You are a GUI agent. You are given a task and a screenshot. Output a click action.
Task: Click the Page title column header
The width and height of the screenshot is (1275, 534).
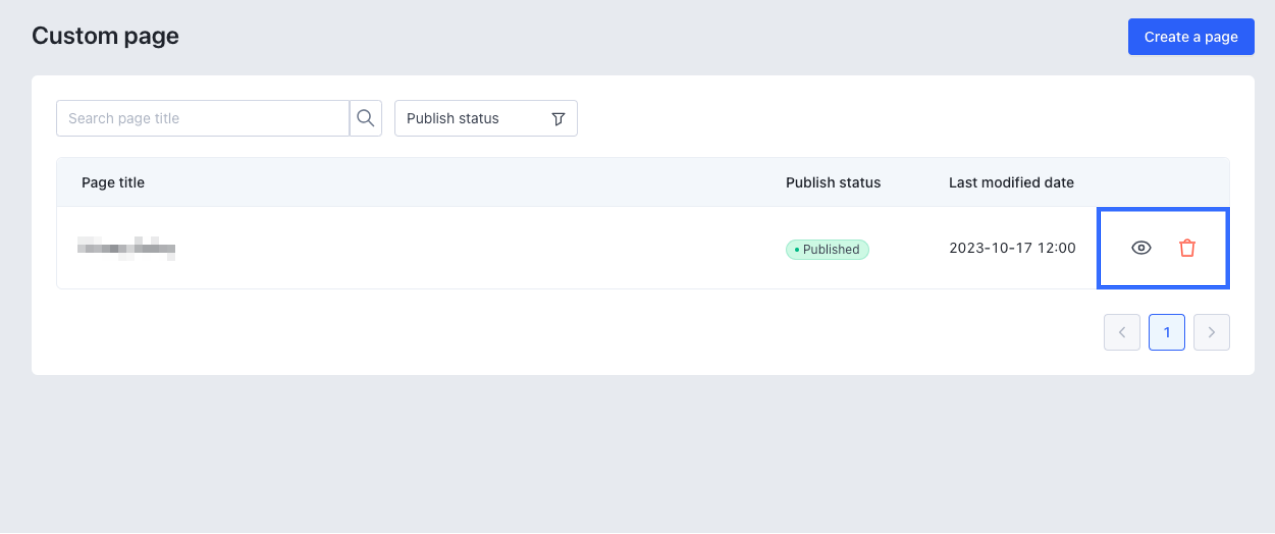point(113,182)
